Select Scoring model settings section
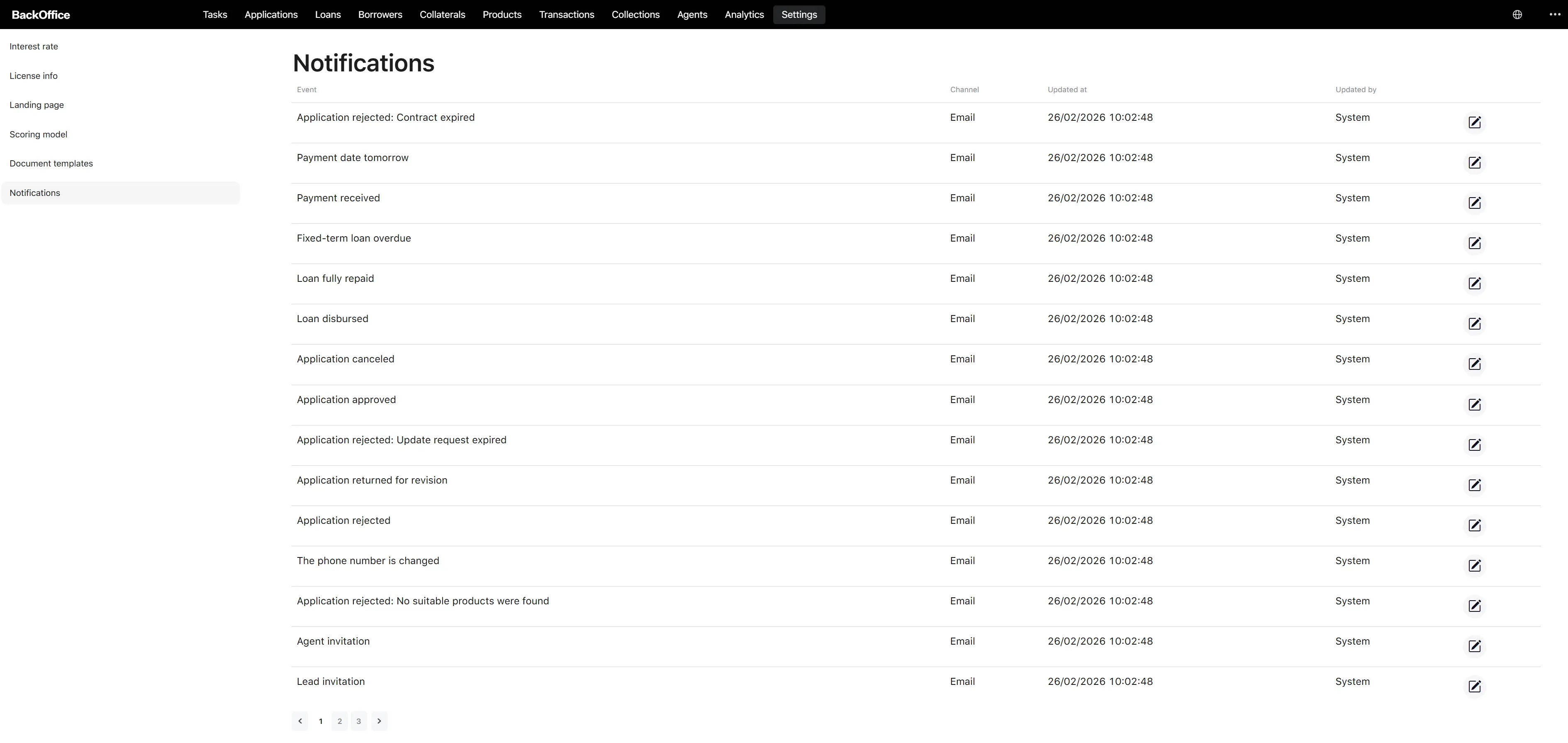The image size is (1568, 743). pos(38,134)
